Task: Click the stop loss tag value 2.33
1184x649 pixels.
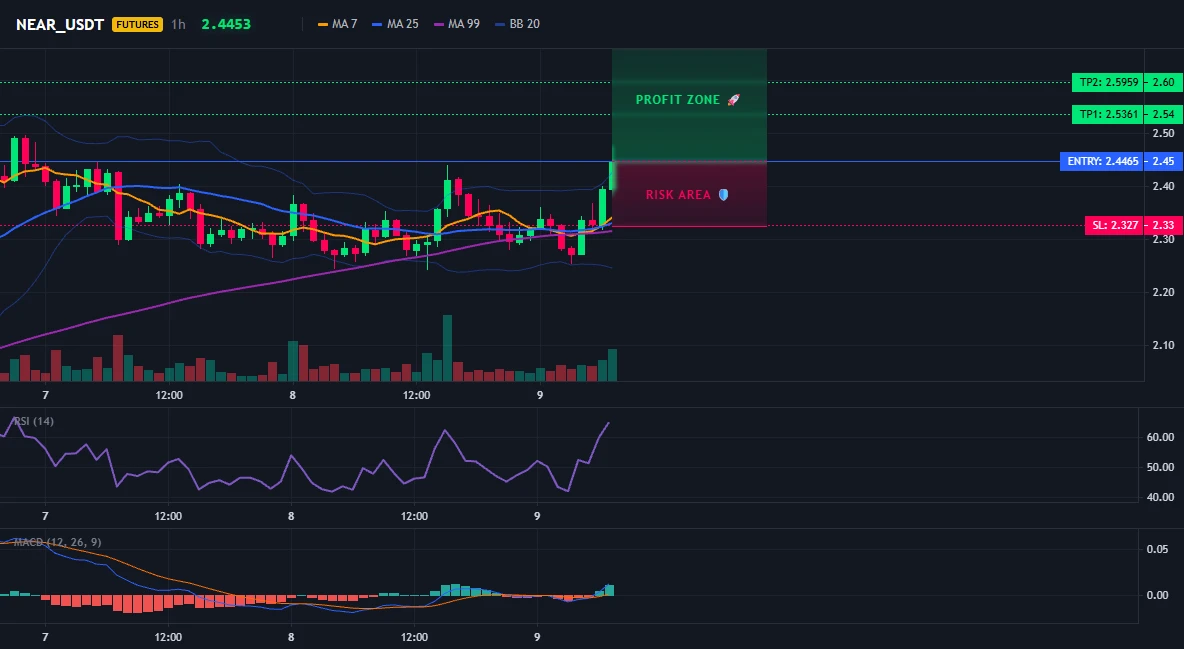Action: (1164, 225)
